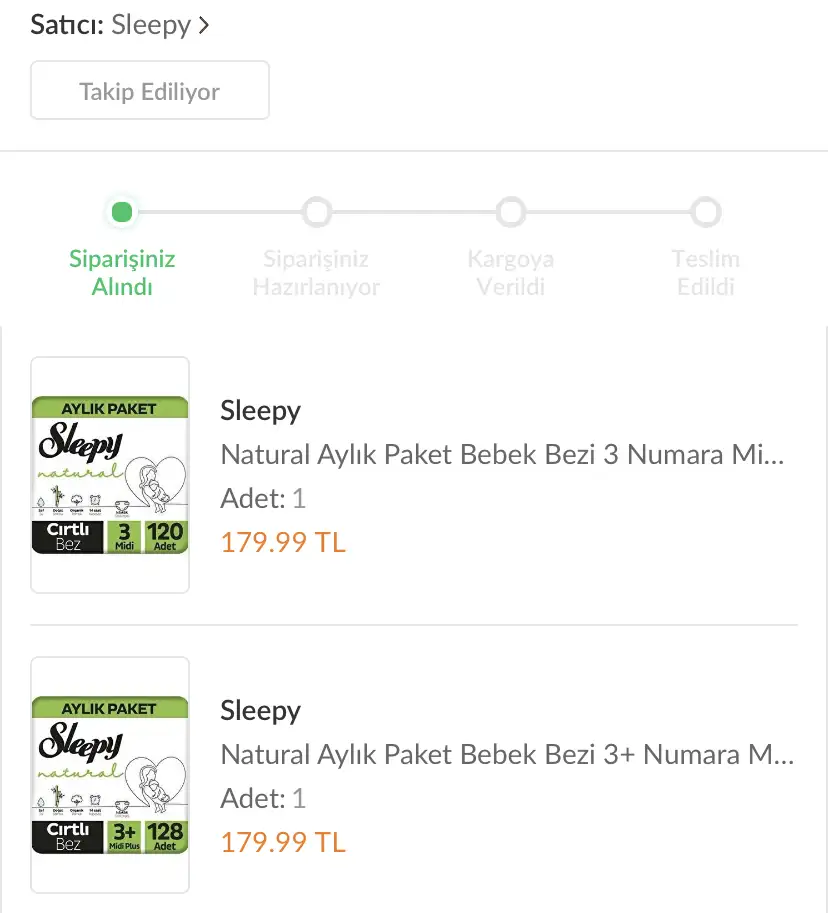Open the Bebek Bezi 3+ Numara product title
828x913 pixels.
pyautogui.click(x=508, y=755)
